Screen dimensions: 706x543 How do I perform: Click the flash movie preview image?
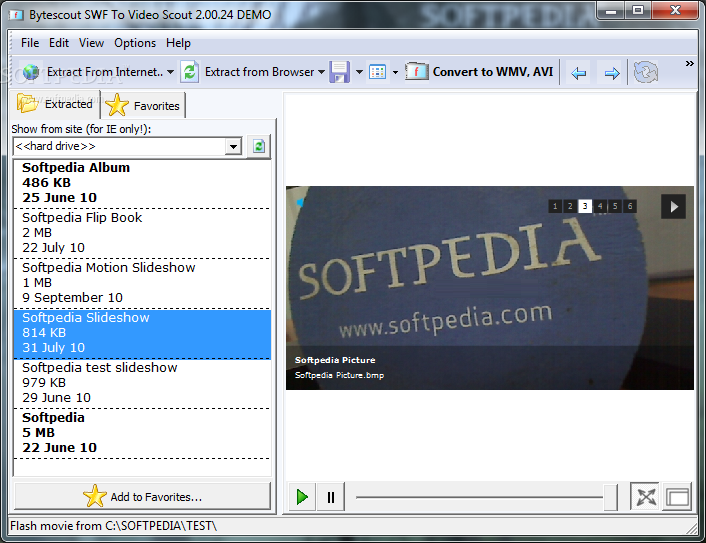coord(489,288)
